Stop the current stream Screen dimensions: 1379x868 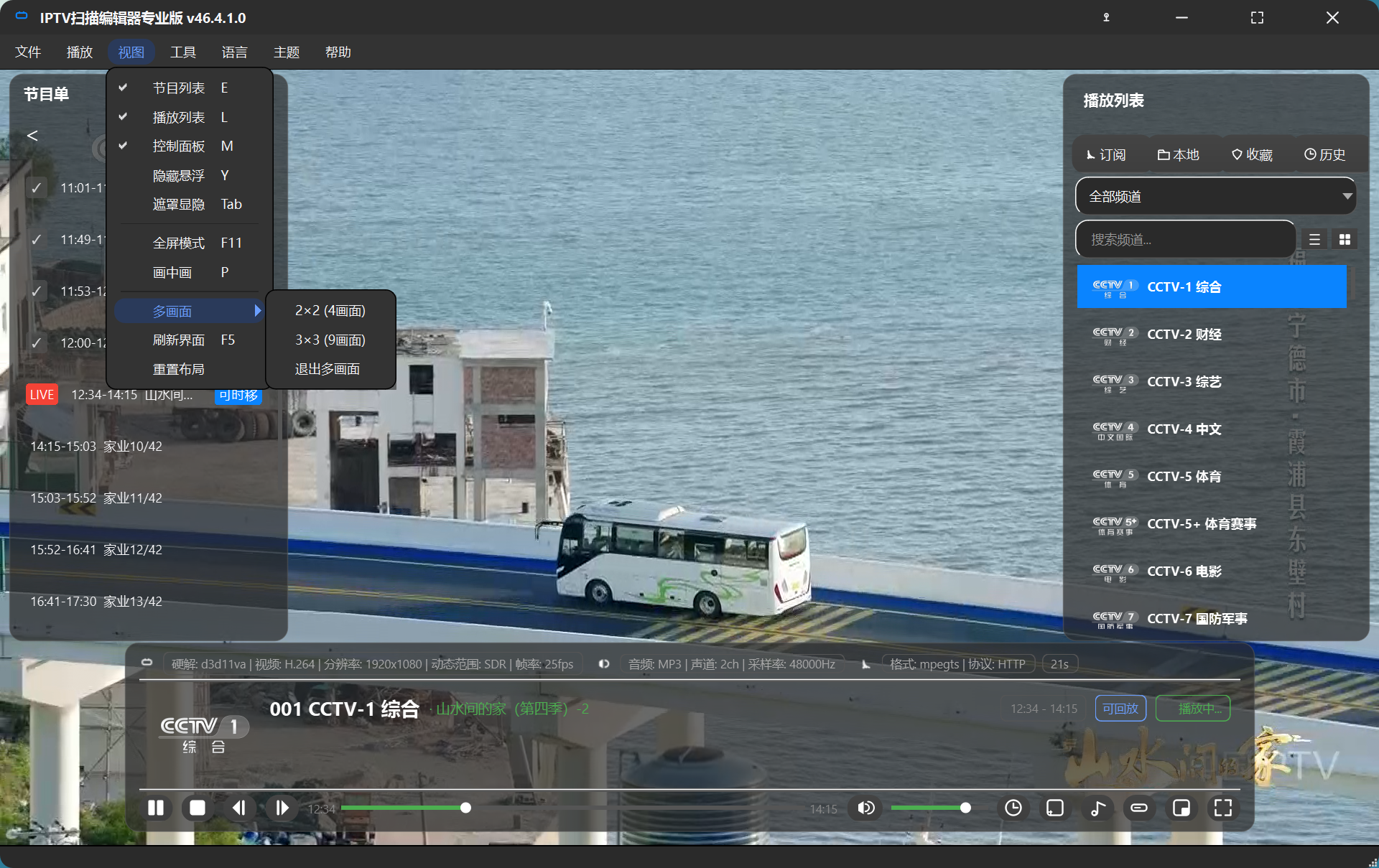pos(198,808)
